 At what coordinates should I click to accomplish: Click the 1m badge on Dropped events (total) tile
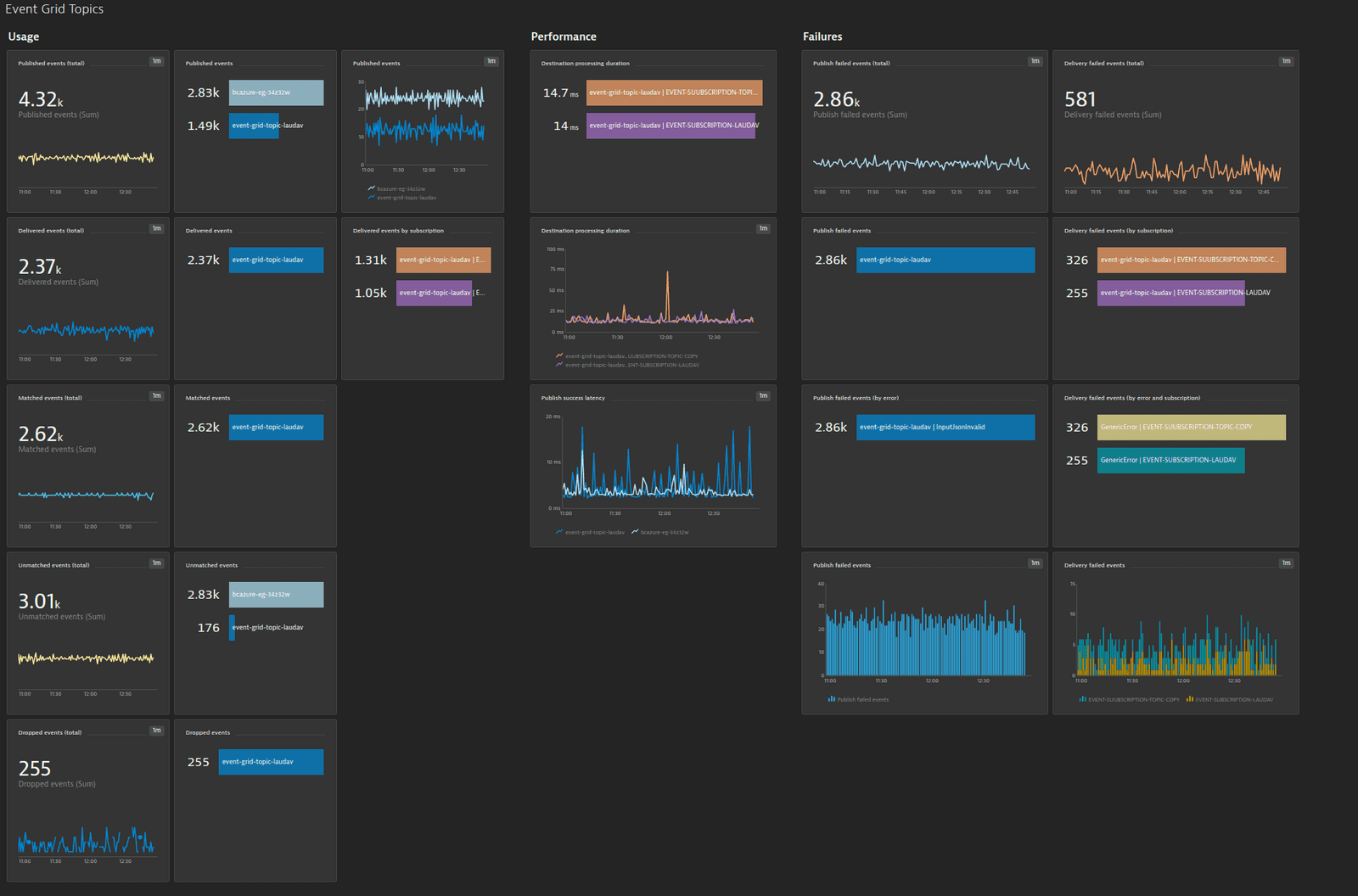[x=156, y=730]
